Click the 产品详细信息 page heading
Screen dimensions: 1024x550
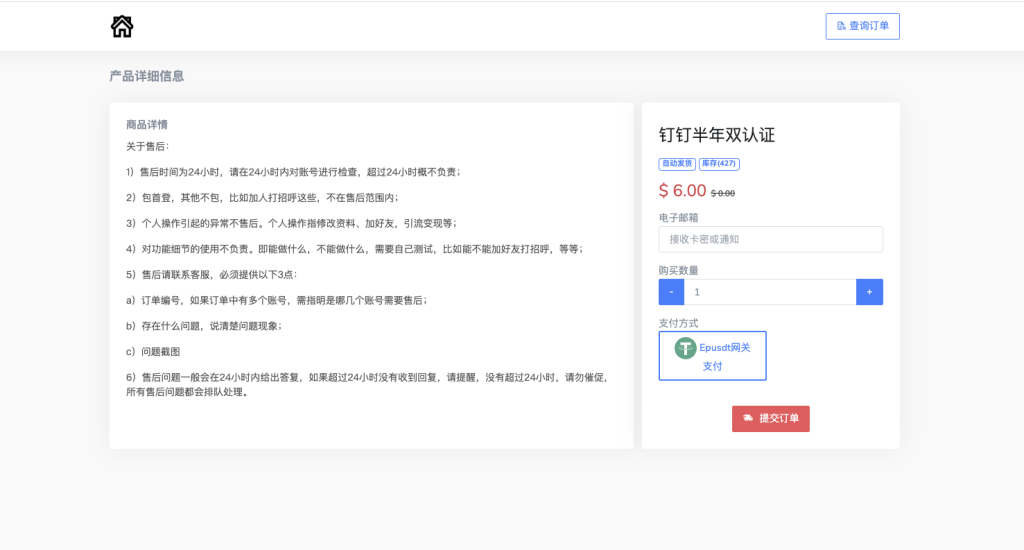click(147, 76)
